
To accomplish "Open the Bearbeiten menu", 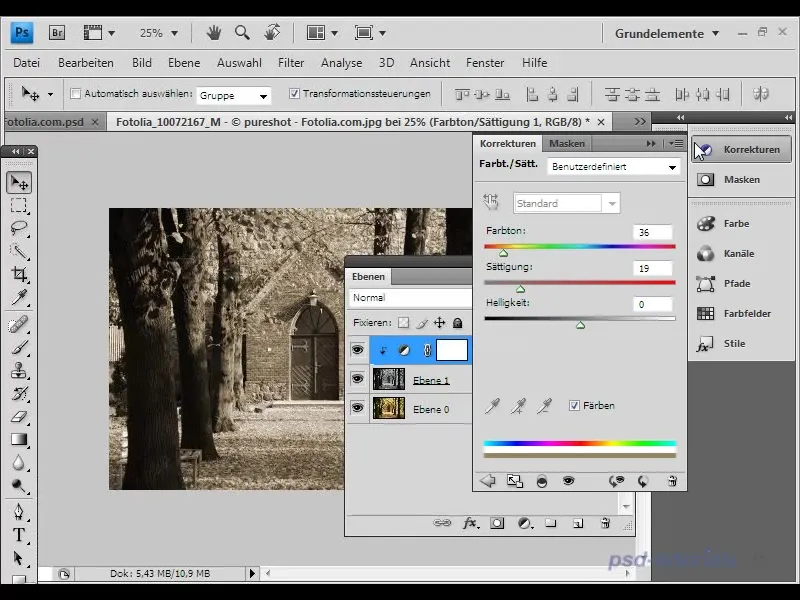I will 86,63.
